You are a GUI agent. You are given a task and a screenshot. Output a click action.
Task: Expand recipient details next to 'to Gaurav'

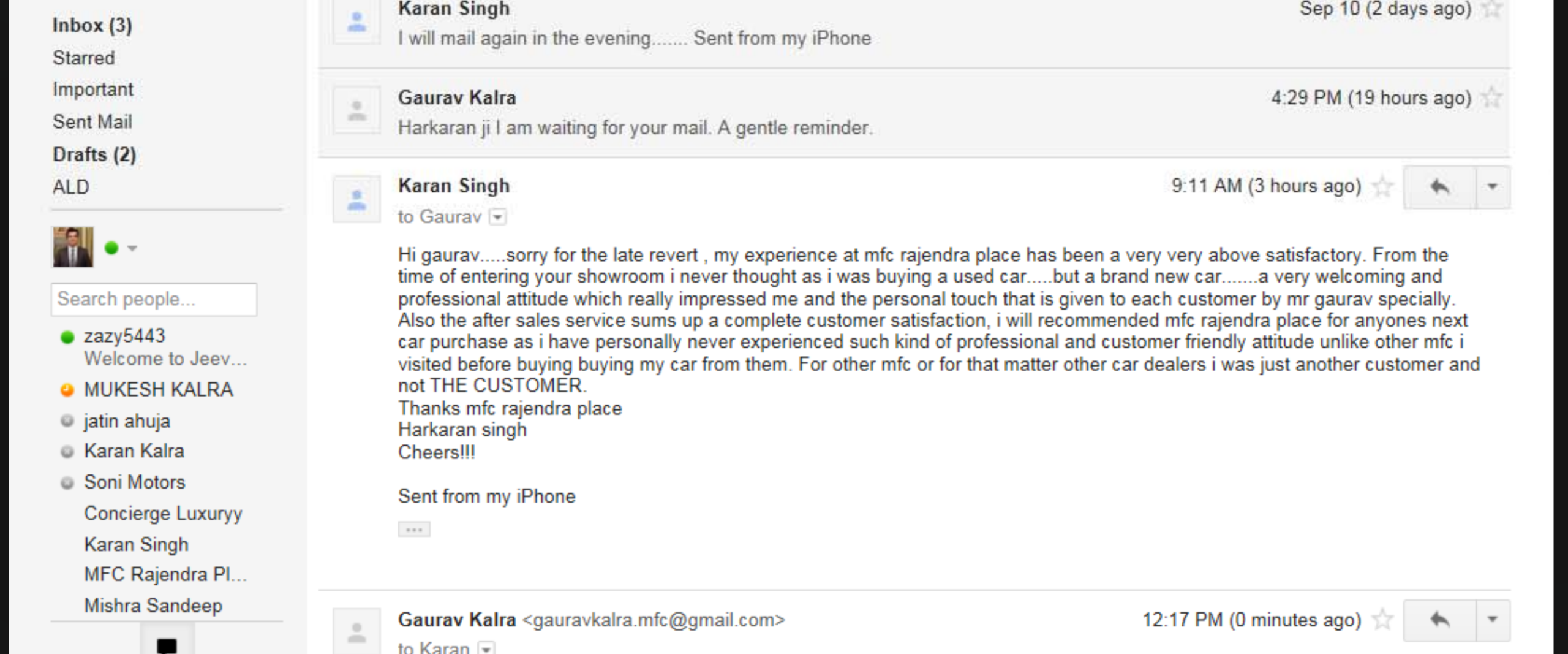coord(498,217)
